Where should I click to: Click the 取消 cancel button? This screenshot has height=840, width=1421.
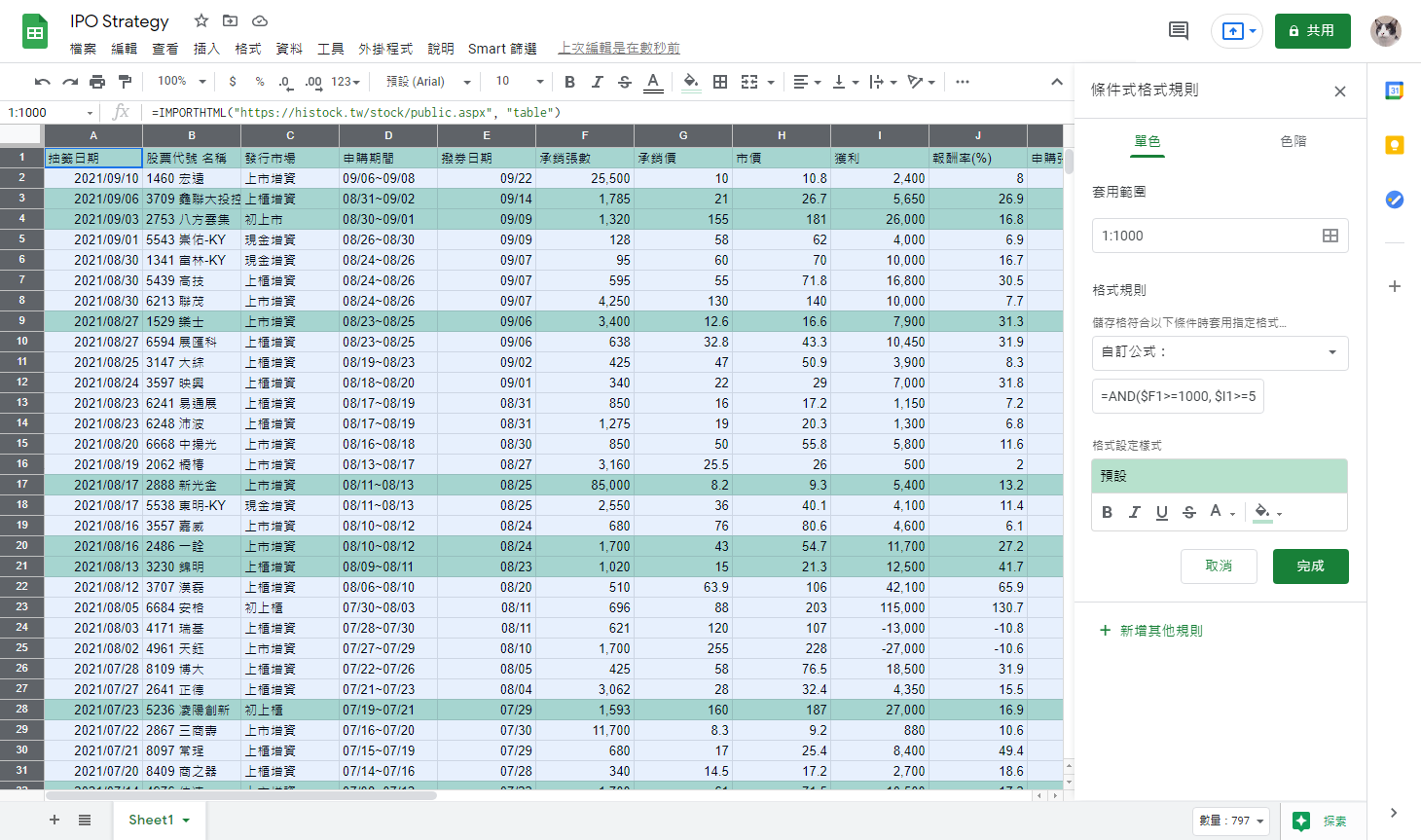(x=1219, y=566)
